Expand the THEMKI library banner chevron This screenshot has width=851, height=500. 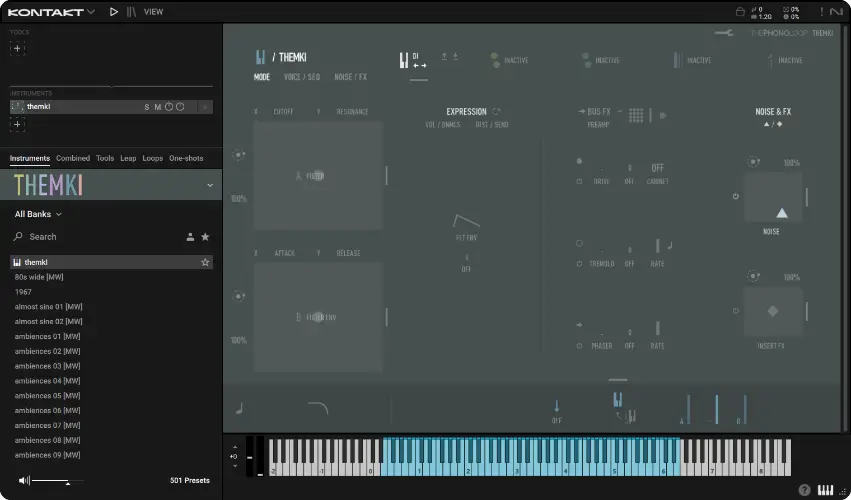(x=209, y=185)
